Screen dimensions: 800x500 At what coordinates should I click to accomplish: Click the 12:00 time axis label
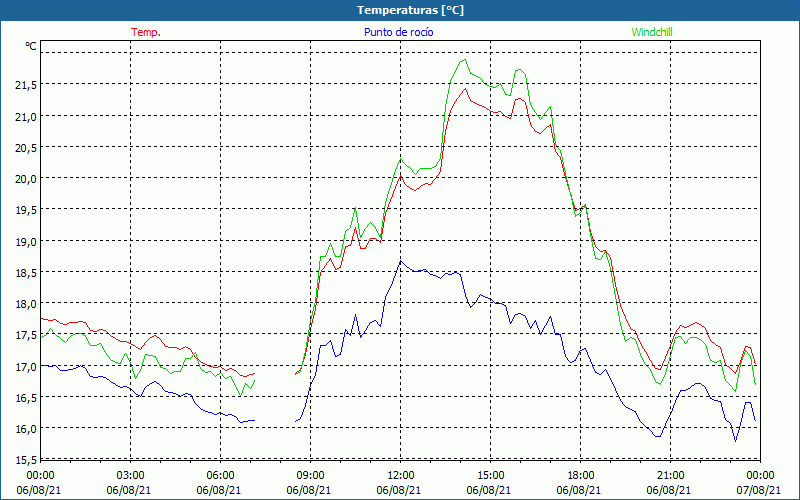click(400, 476)
